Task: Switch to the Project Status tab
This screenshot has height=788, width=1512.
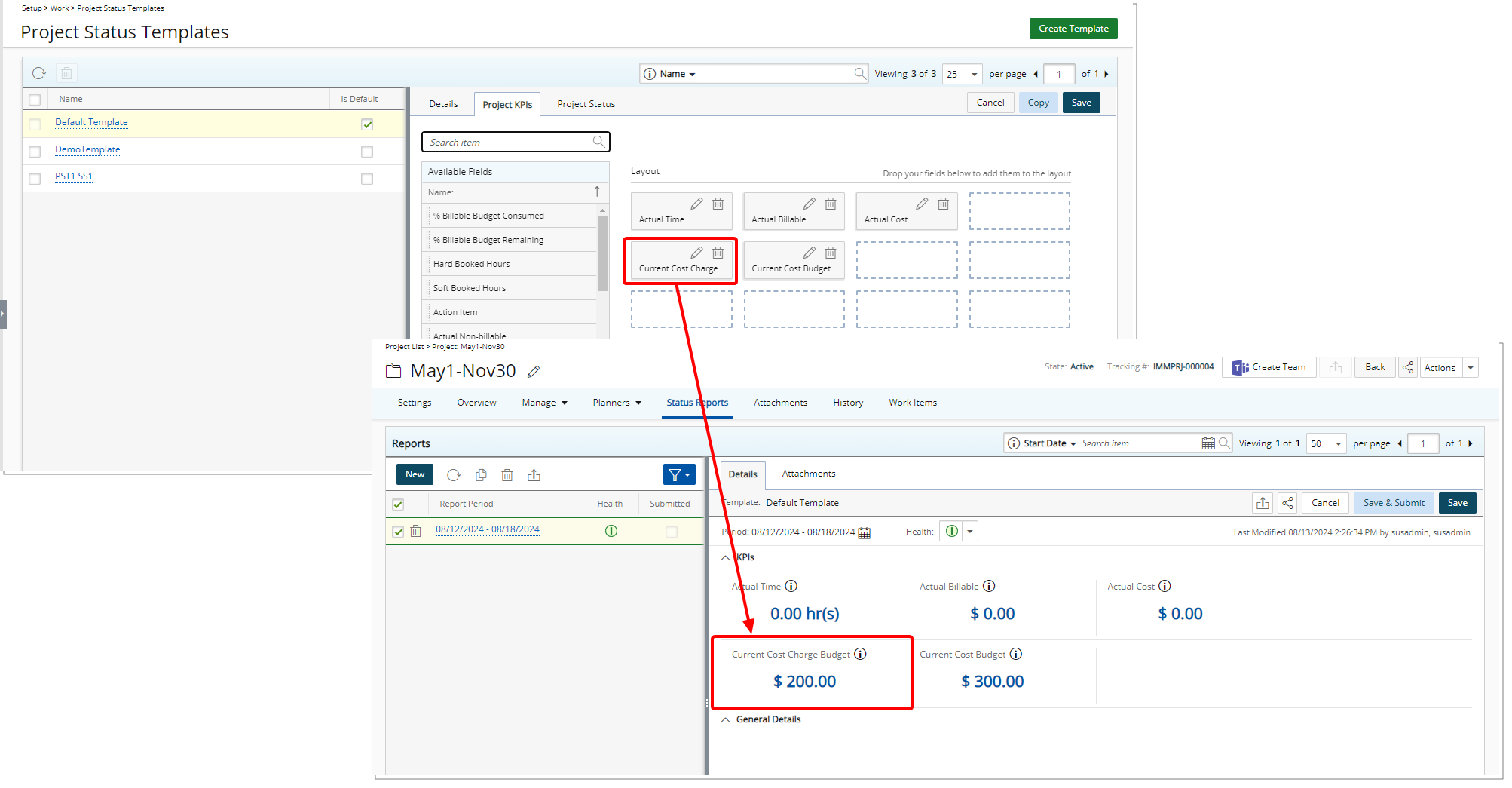Action: 586,104
